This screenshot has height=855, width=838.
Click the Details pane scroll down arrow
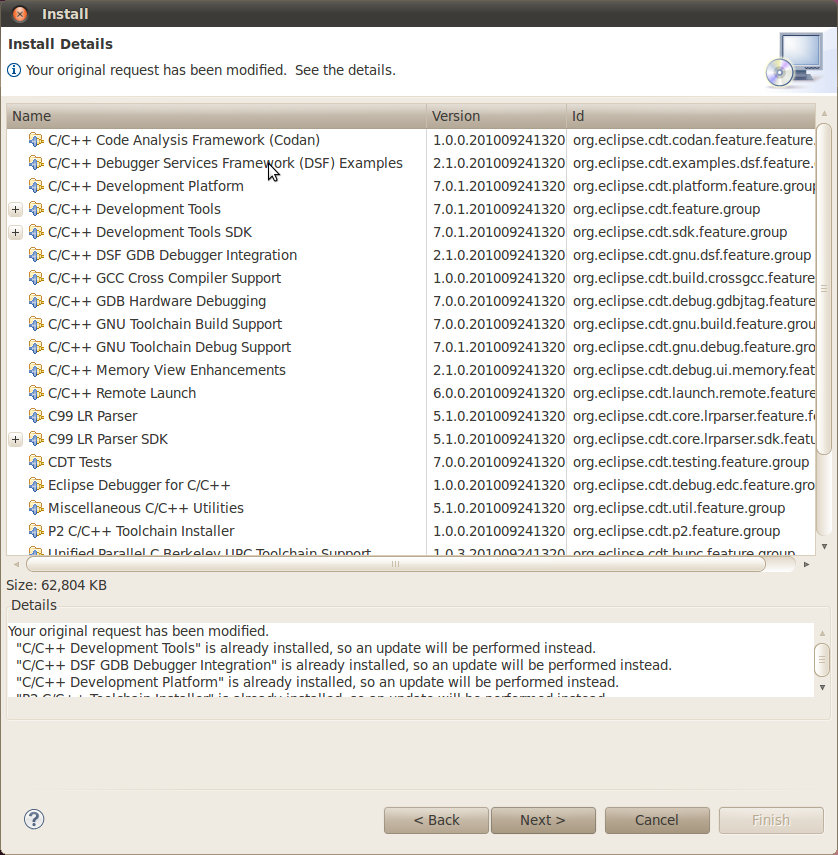coord(822,688)
